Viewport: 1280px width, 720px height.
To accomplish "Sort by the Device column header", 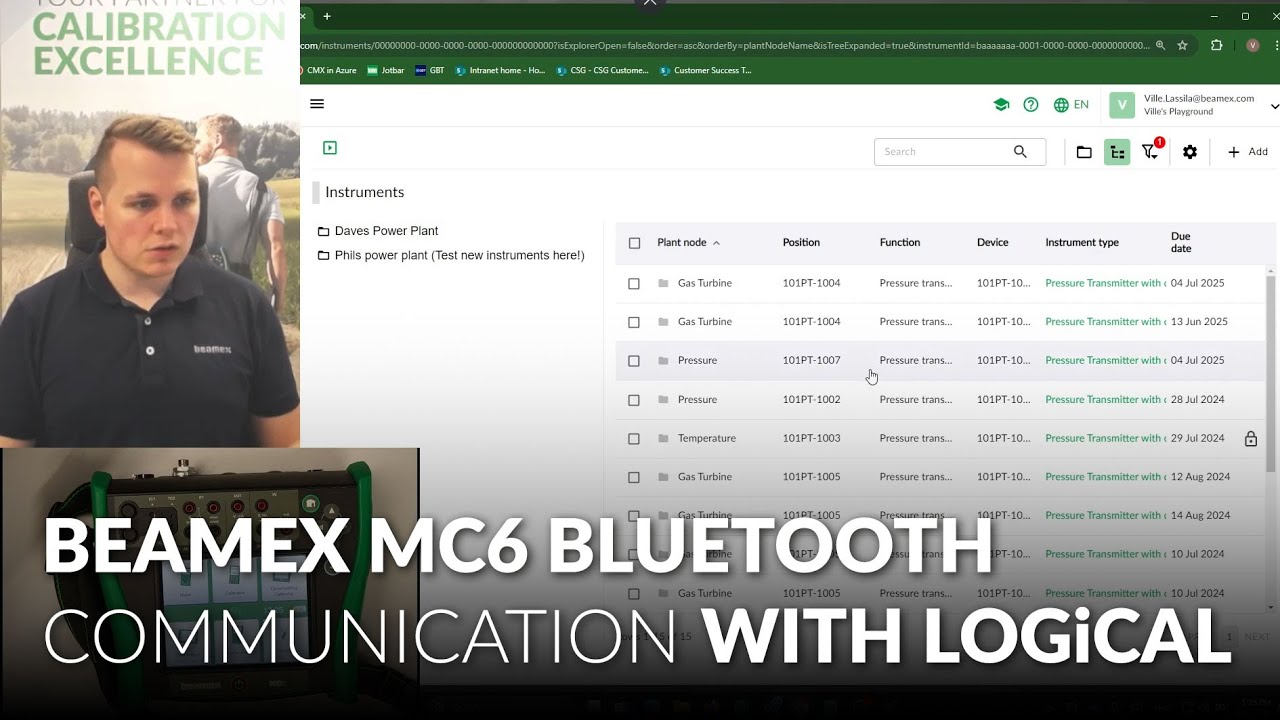I will (992, 243).
